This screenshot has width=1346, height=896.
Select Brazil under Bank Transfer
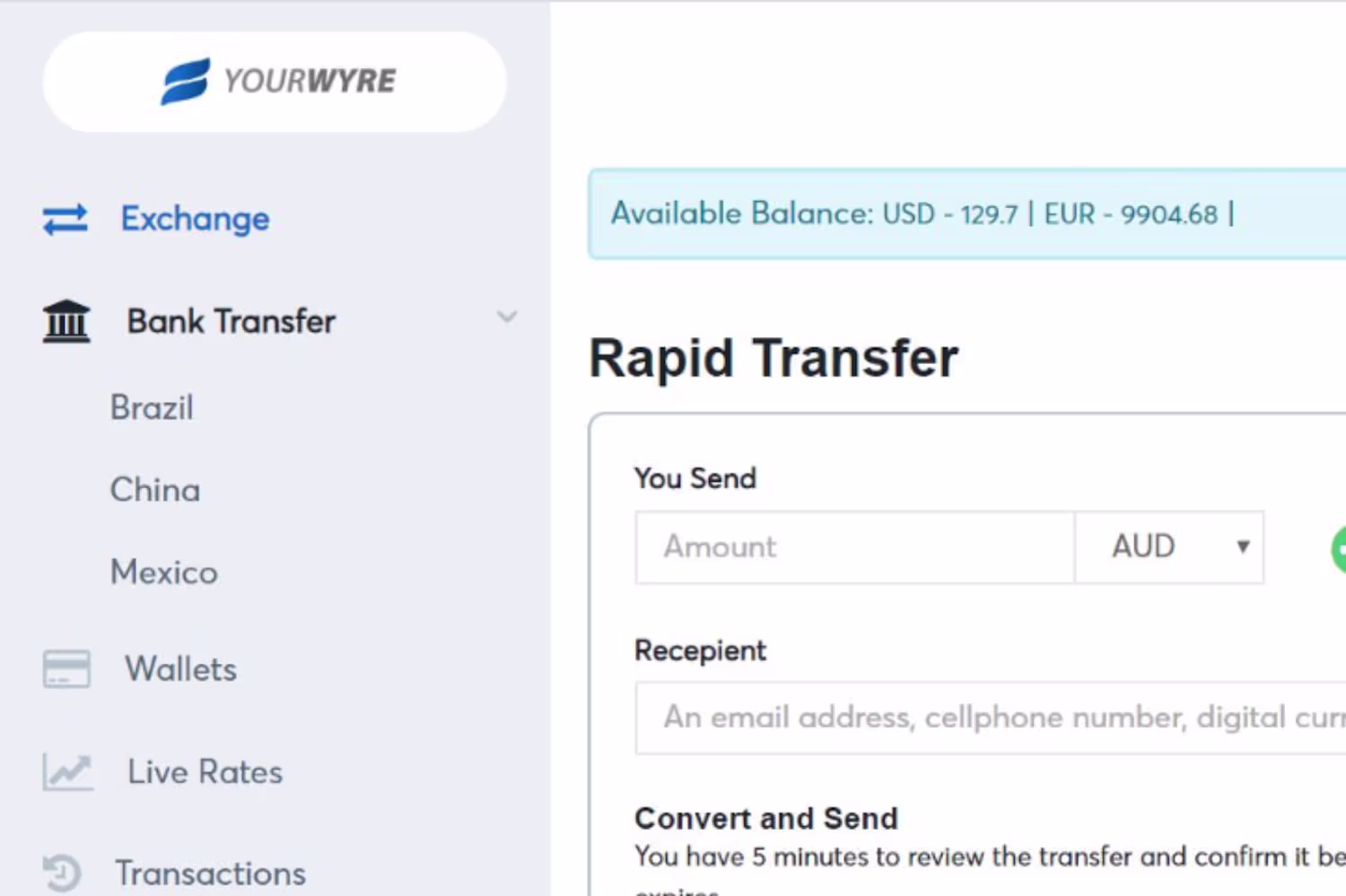(x=152, y=408)
